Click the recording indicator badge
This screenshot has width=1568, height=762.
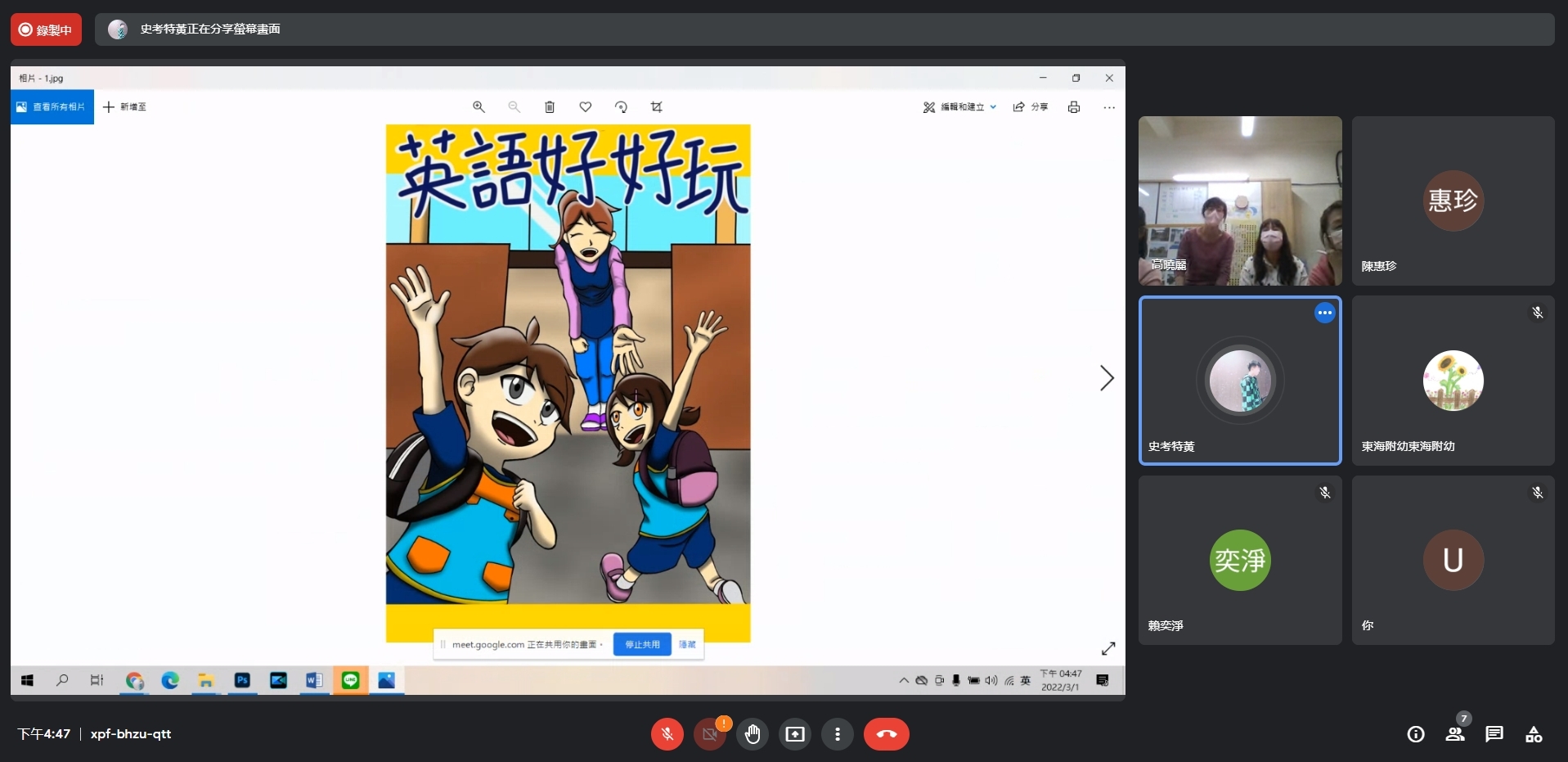(x=46, y=29)
